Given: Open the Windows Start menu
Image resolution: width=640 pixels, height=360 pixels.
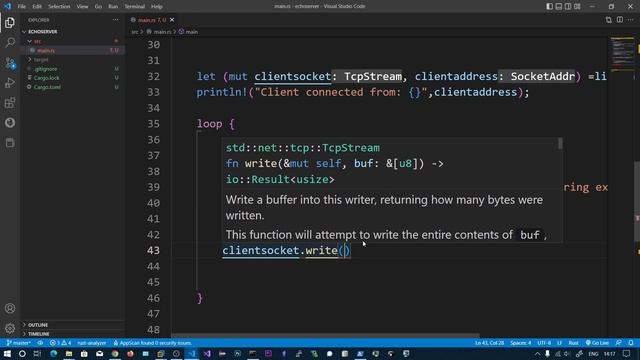Looking at the screenshot, I should coord(7,353).
